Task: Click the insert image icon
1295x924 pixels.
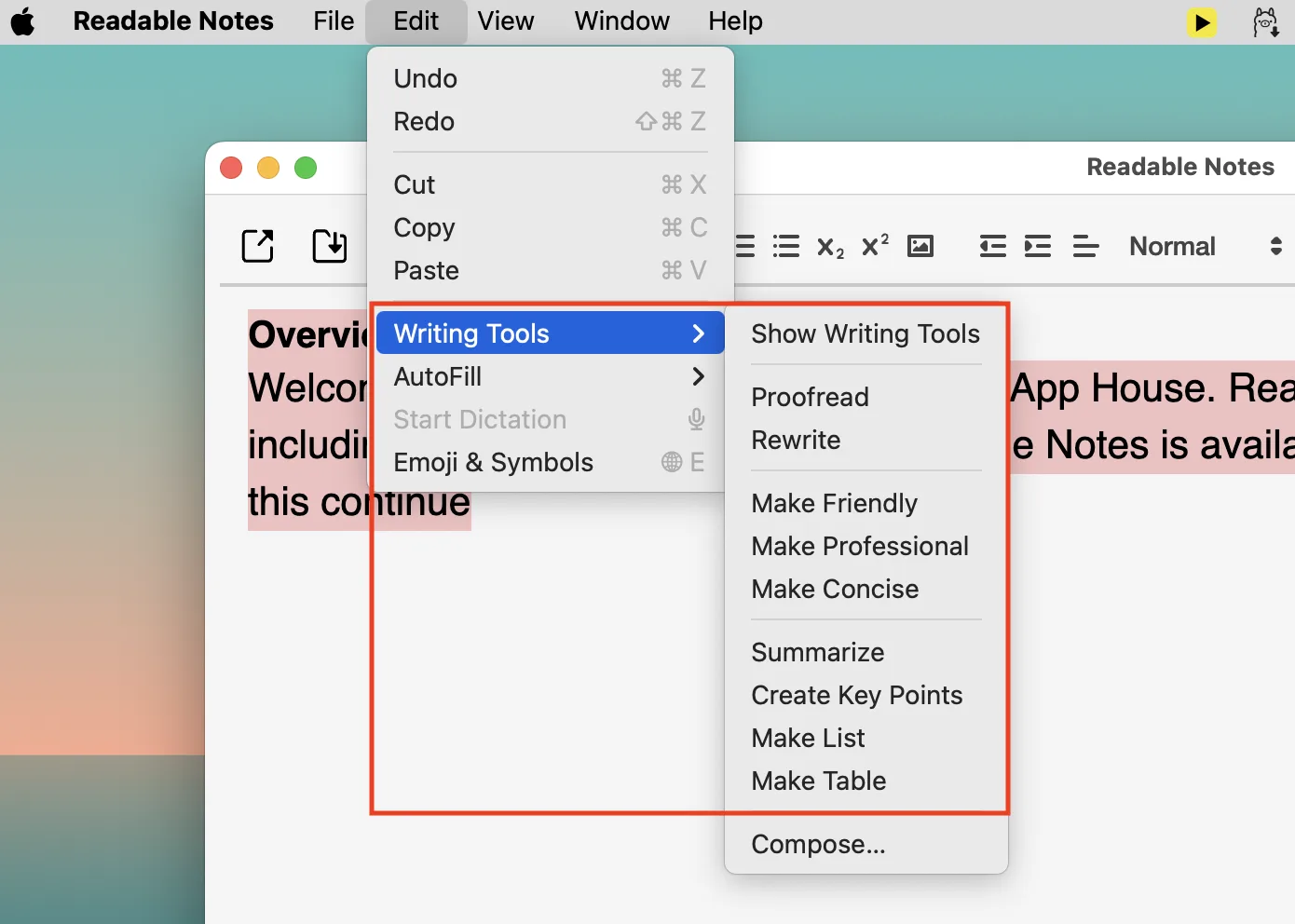Action: click(920, 246)
